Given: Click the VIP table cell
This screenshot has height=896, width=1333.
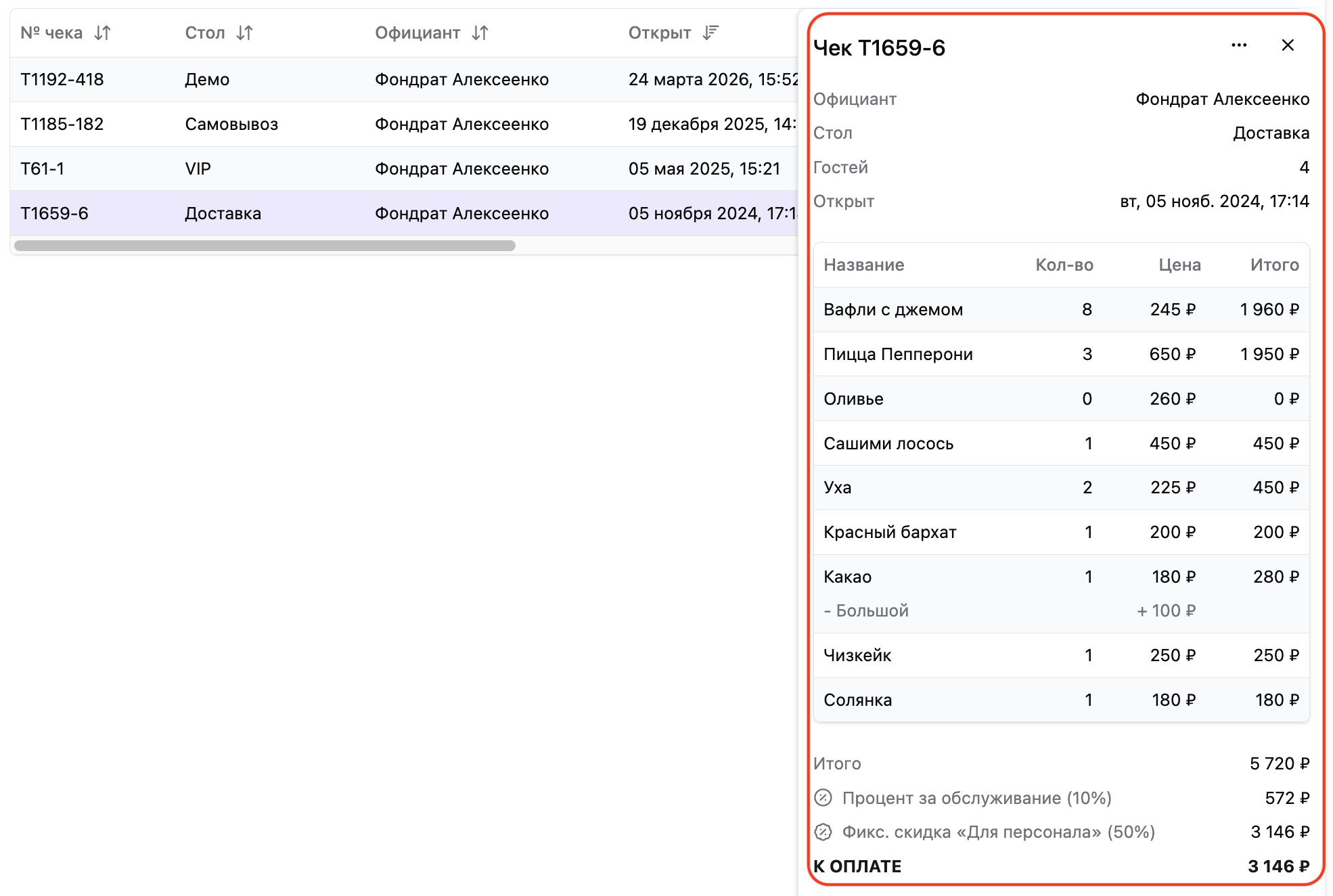Looking at the screenshot, I should tap(198, 169).
